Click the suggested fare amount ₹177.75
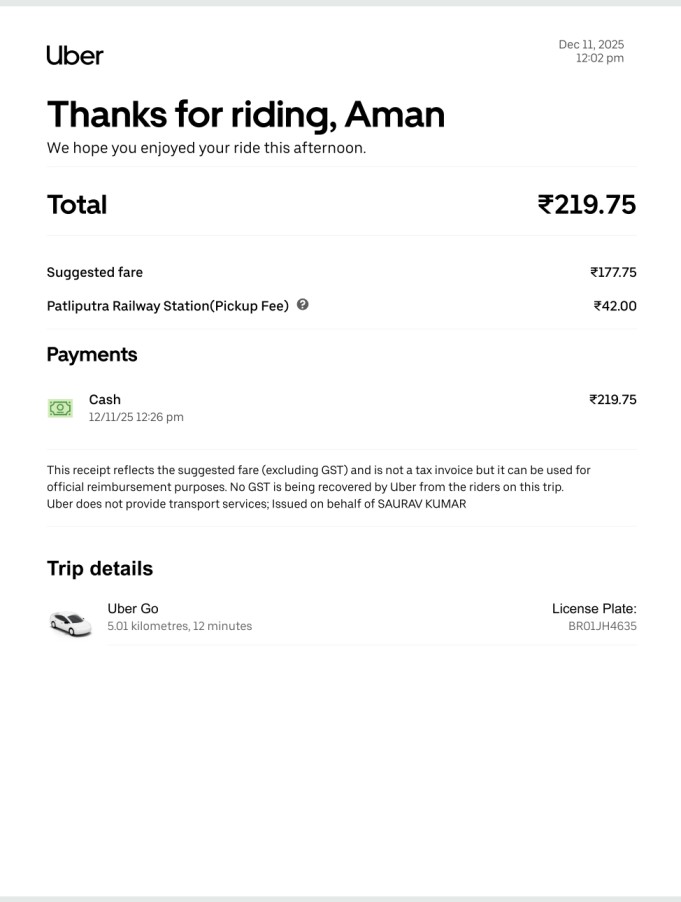Viewport: 681px width, 902px height. 613,272
